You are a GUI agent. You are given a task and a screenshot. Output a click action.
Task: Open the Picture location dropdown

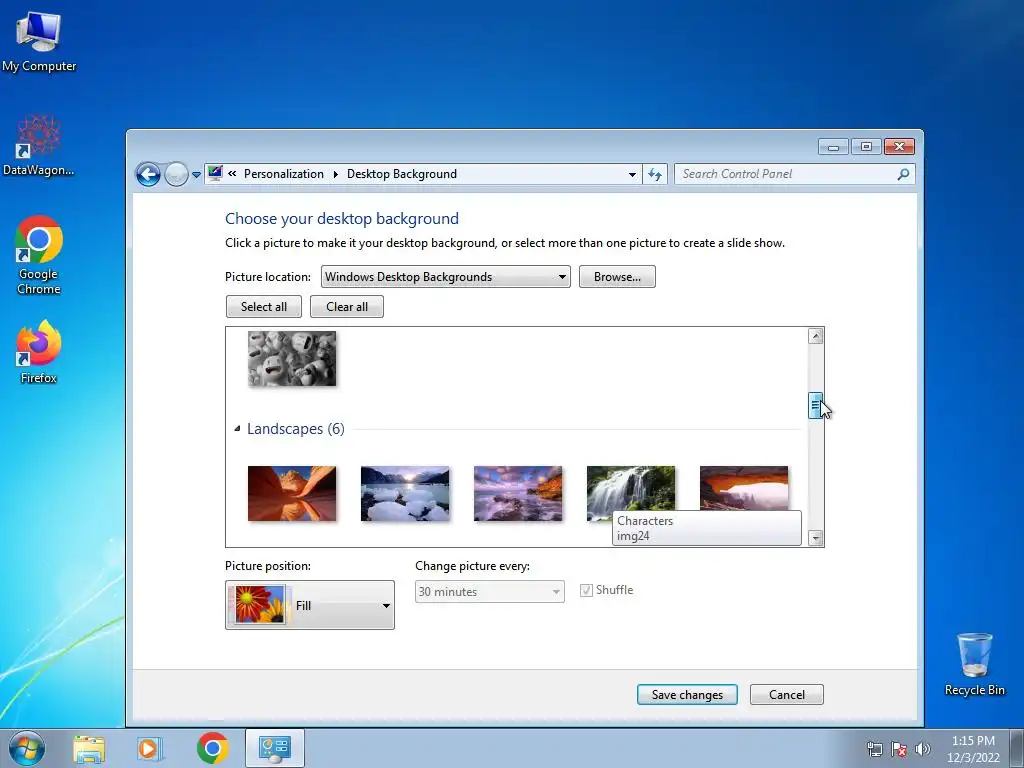[x=445, y=277]
